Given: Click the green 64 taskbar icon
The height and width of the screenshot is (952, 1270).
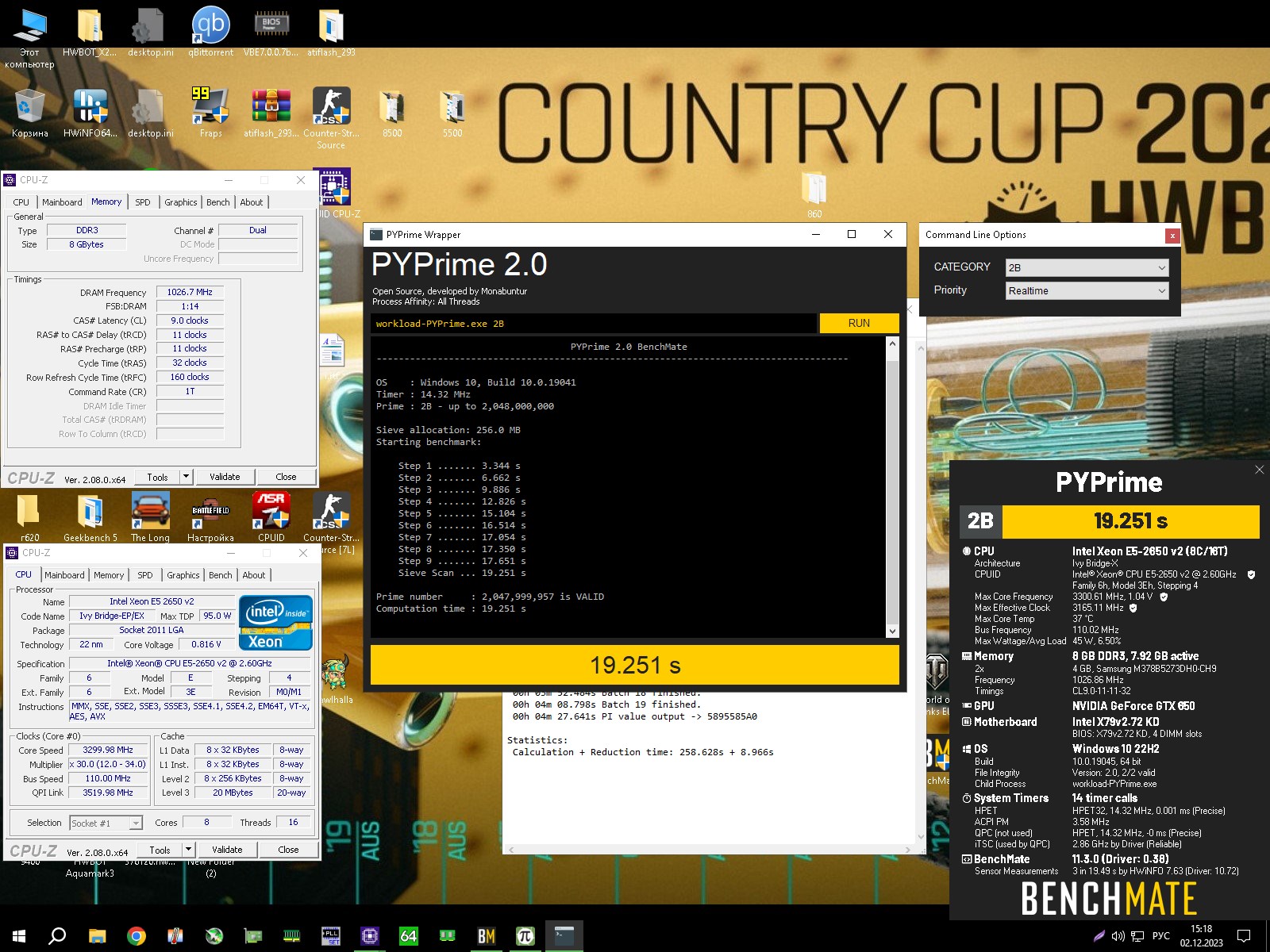Looking at the screenshot, I should pyautogui.click(x=408, y=936).
